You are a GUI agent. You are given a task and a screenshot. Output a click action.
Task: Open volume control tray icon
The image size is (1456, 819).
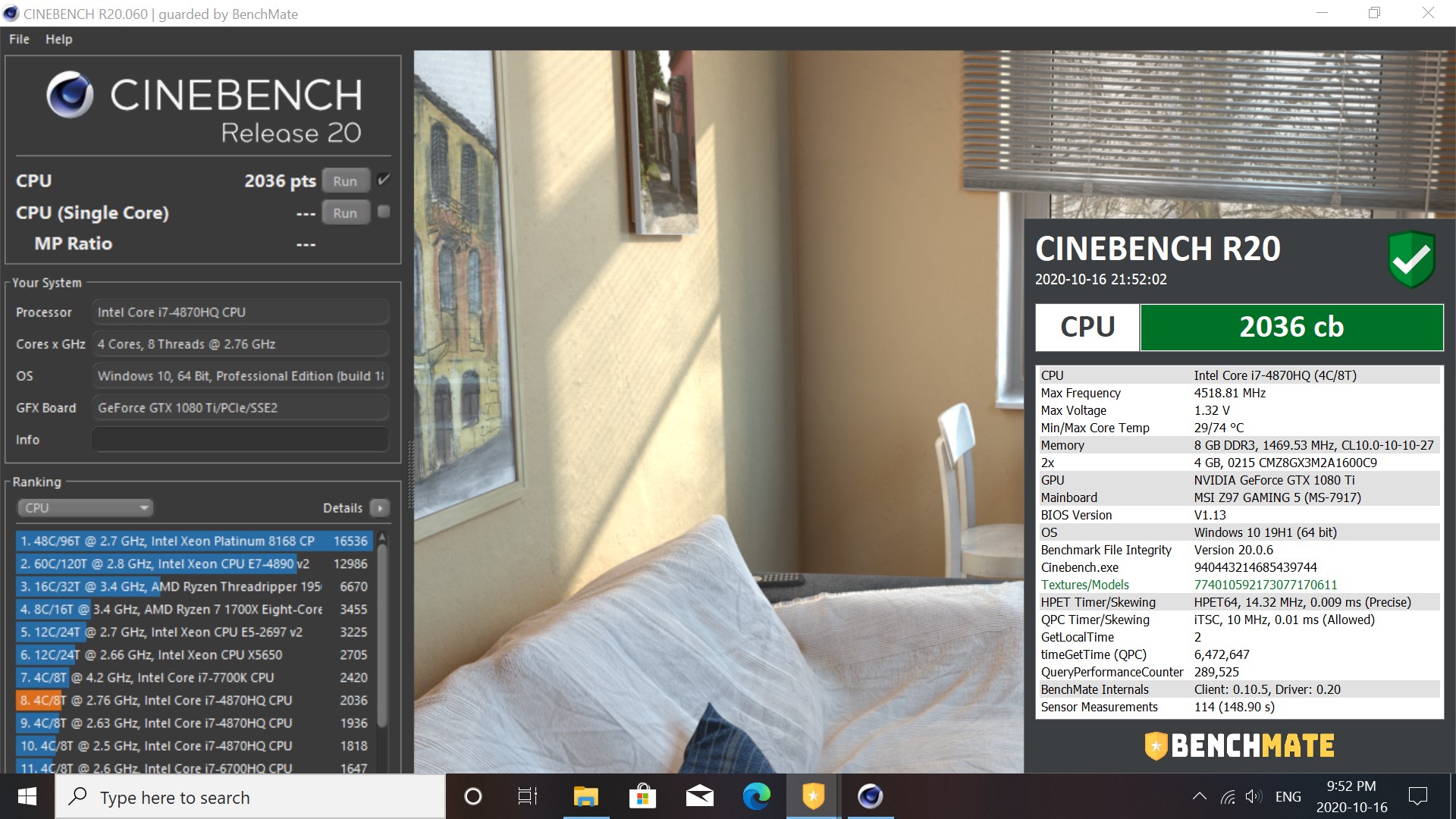pos(1253,796)
